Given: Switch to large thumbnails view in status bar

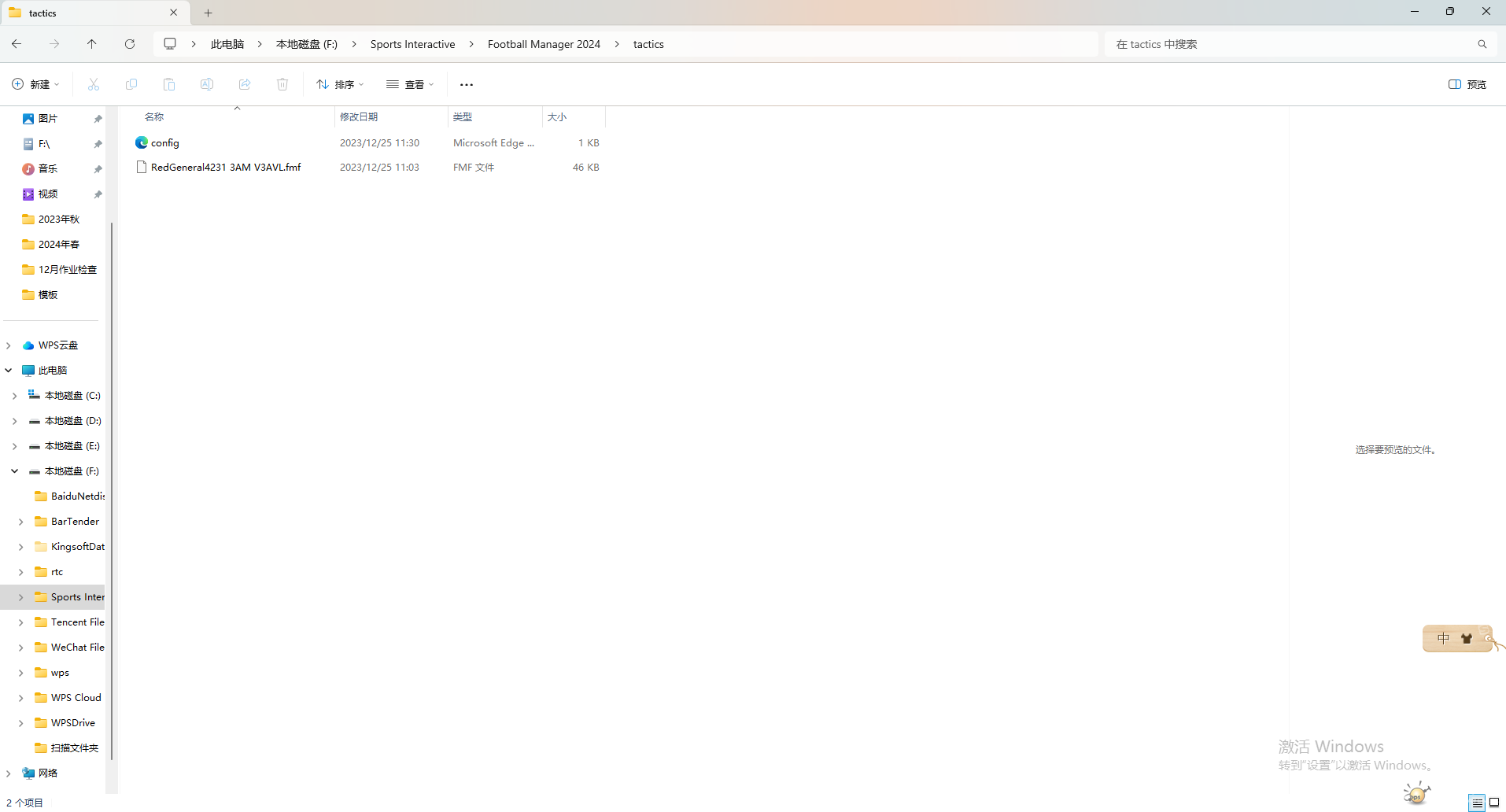Looking at the screenshot, I should tap(1494, 803).
